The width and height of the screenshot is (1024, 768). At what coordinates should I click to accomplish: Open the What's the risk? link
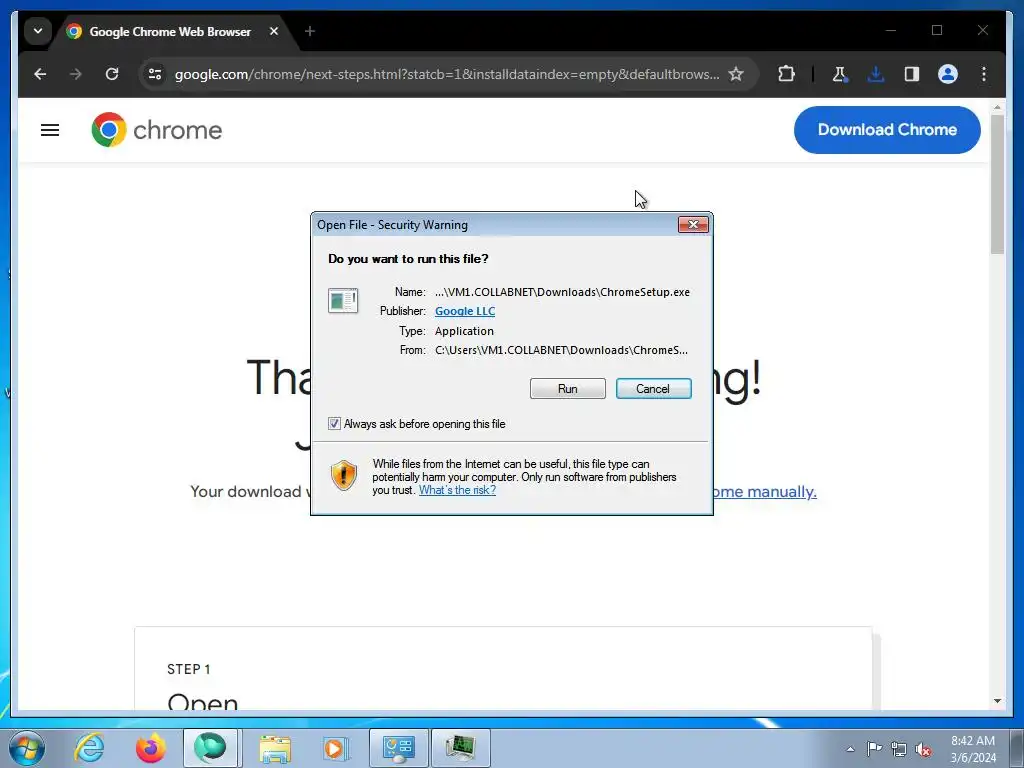457,490
